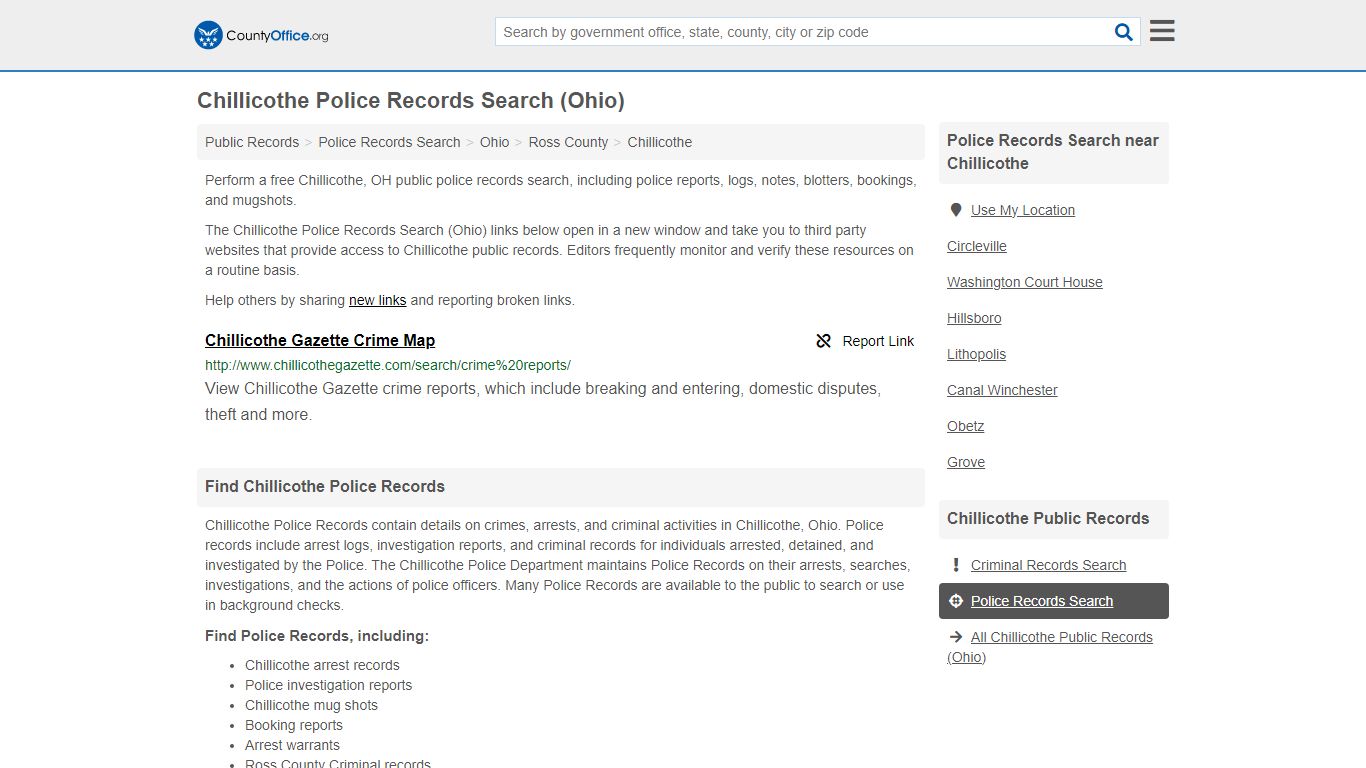Screen dimensions: 1366x768
Task: Open the Canal Winchester link
Action: (x=1002, y=390)
